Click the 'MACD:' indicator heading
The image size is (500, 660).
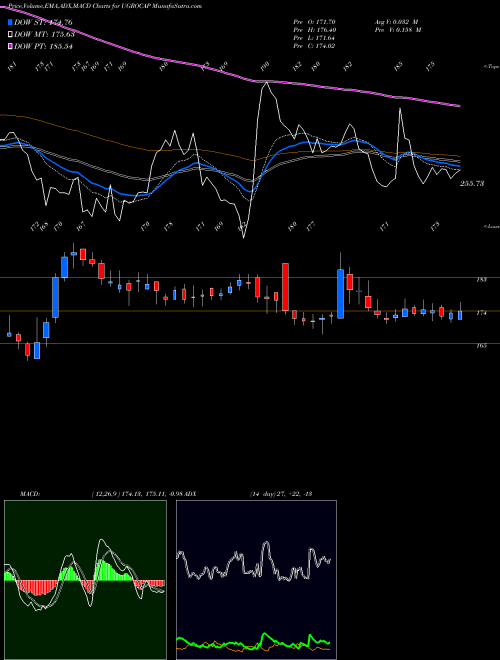[30, 493]
